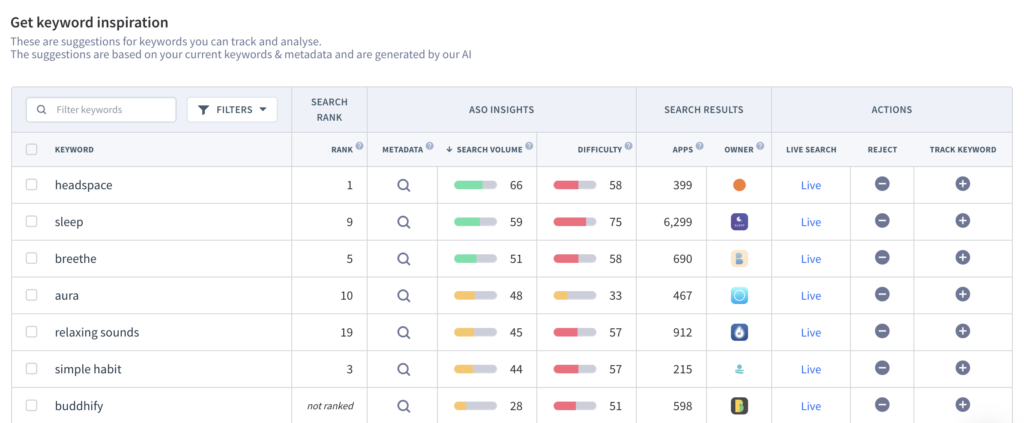Reject the breethe keyword suggestion
1024x423 pixels.
[x=882, y=258]
